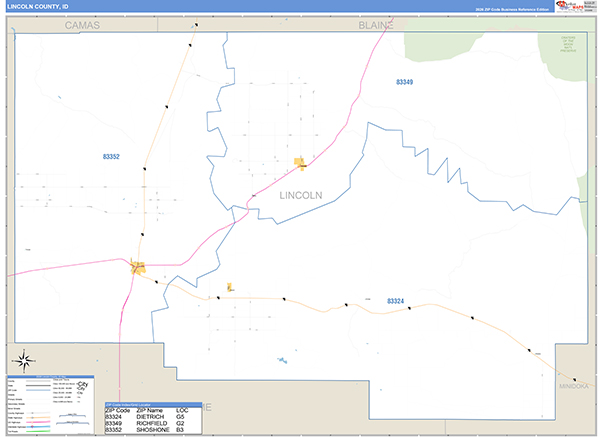This screenshot has width=600, height=437.
Task: Click 83349 in the ZIP index table
Action: [113, 423]
